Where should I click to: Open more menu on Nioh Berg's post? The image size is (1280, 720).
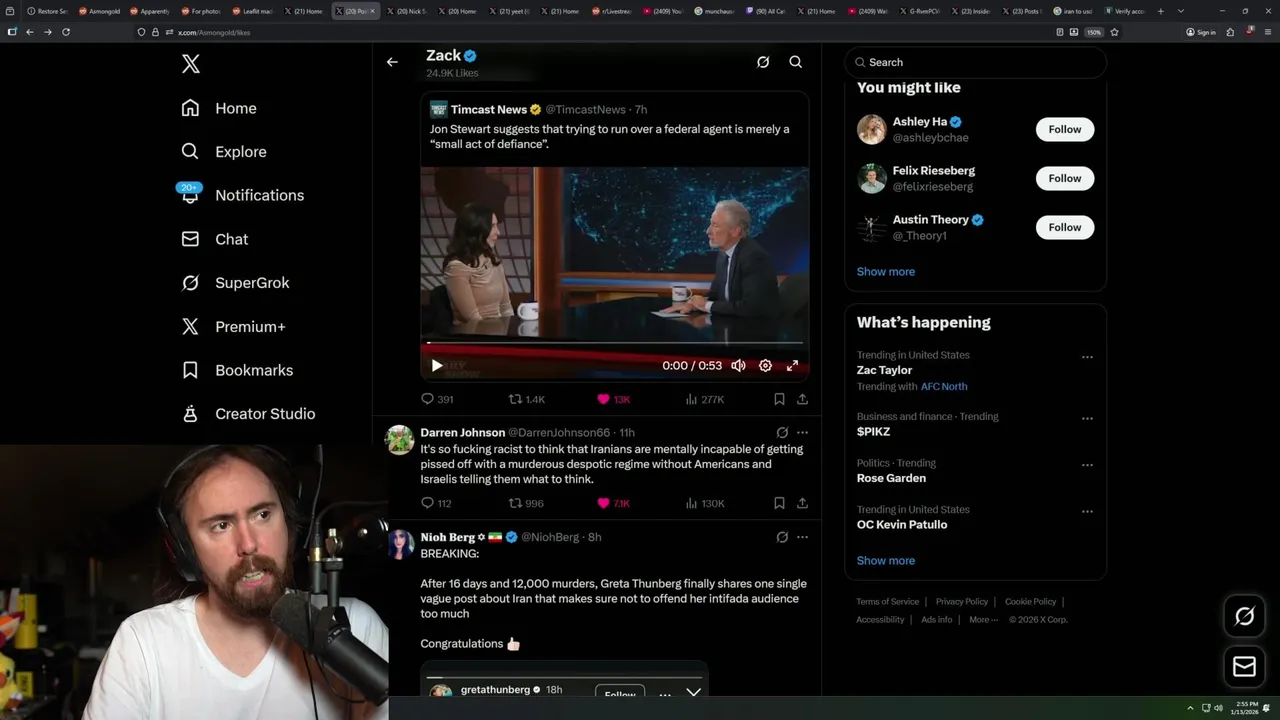(802, 537)
